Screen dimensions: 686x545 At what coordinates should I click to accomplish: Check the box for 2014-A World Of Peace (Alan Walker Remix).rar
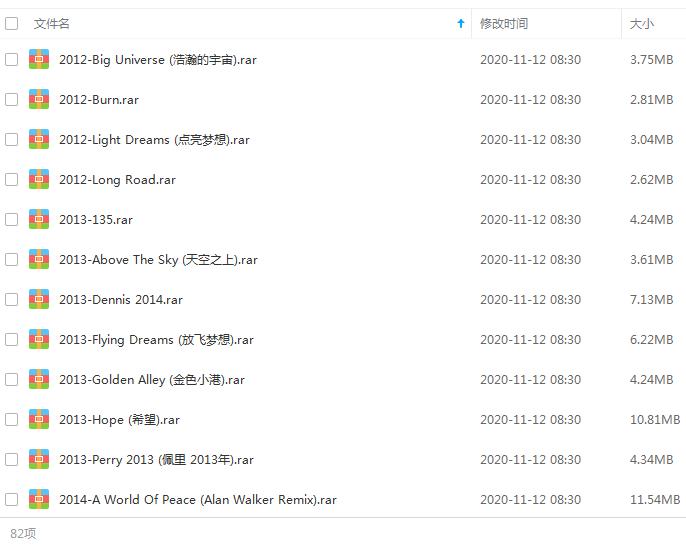pos(11,500)
